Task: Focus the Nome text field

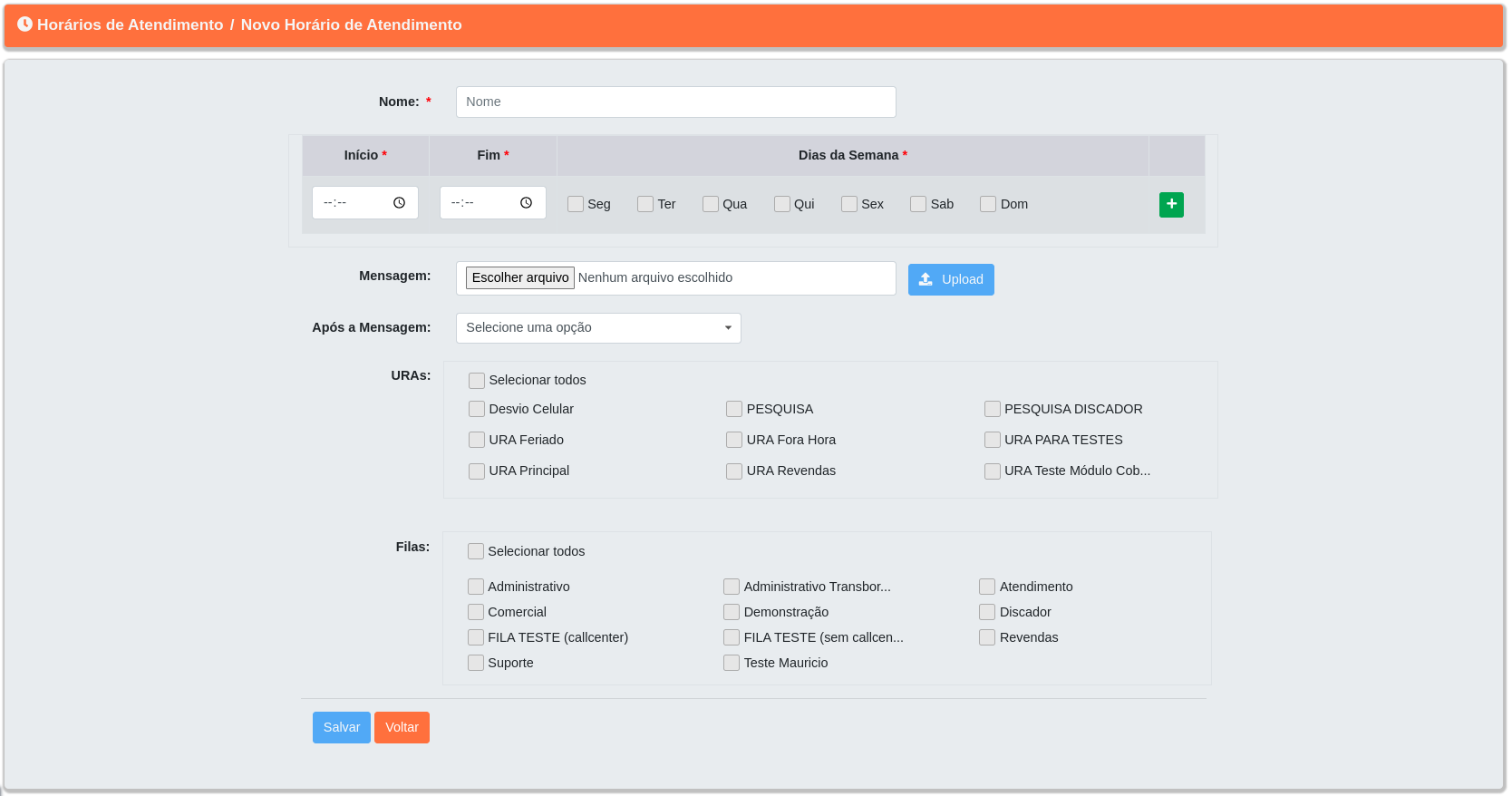Action: pos(676,102)
